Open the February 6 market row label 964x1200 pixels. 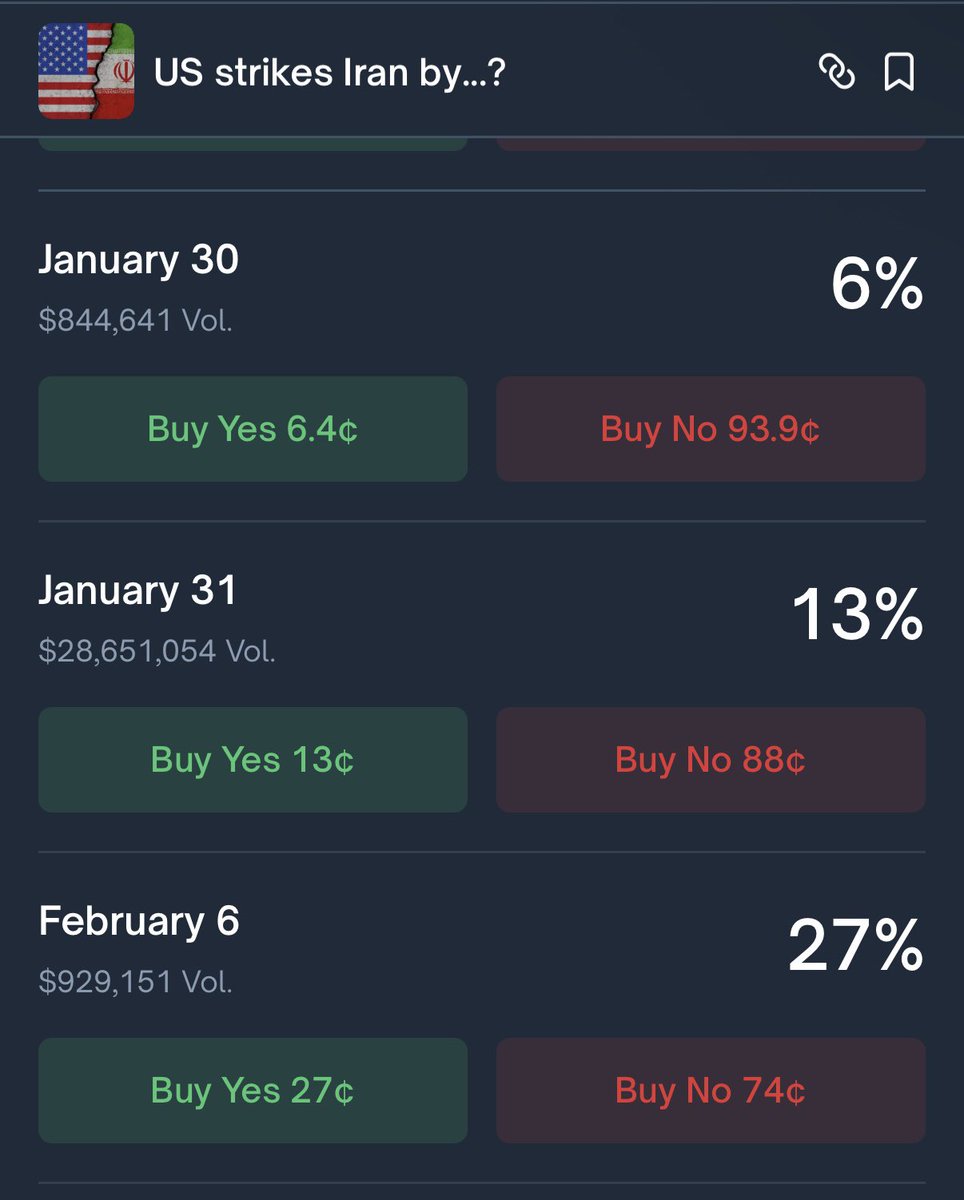point(139,921)
